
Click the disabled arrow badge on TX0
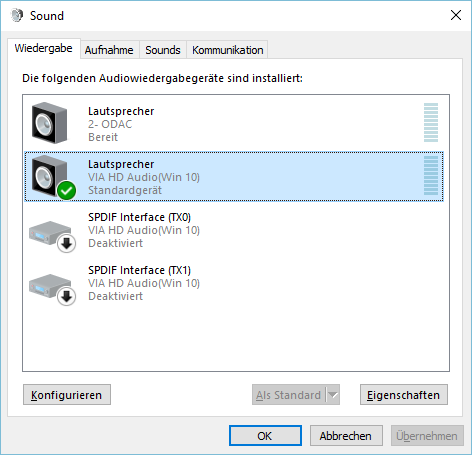click(67, 244)
